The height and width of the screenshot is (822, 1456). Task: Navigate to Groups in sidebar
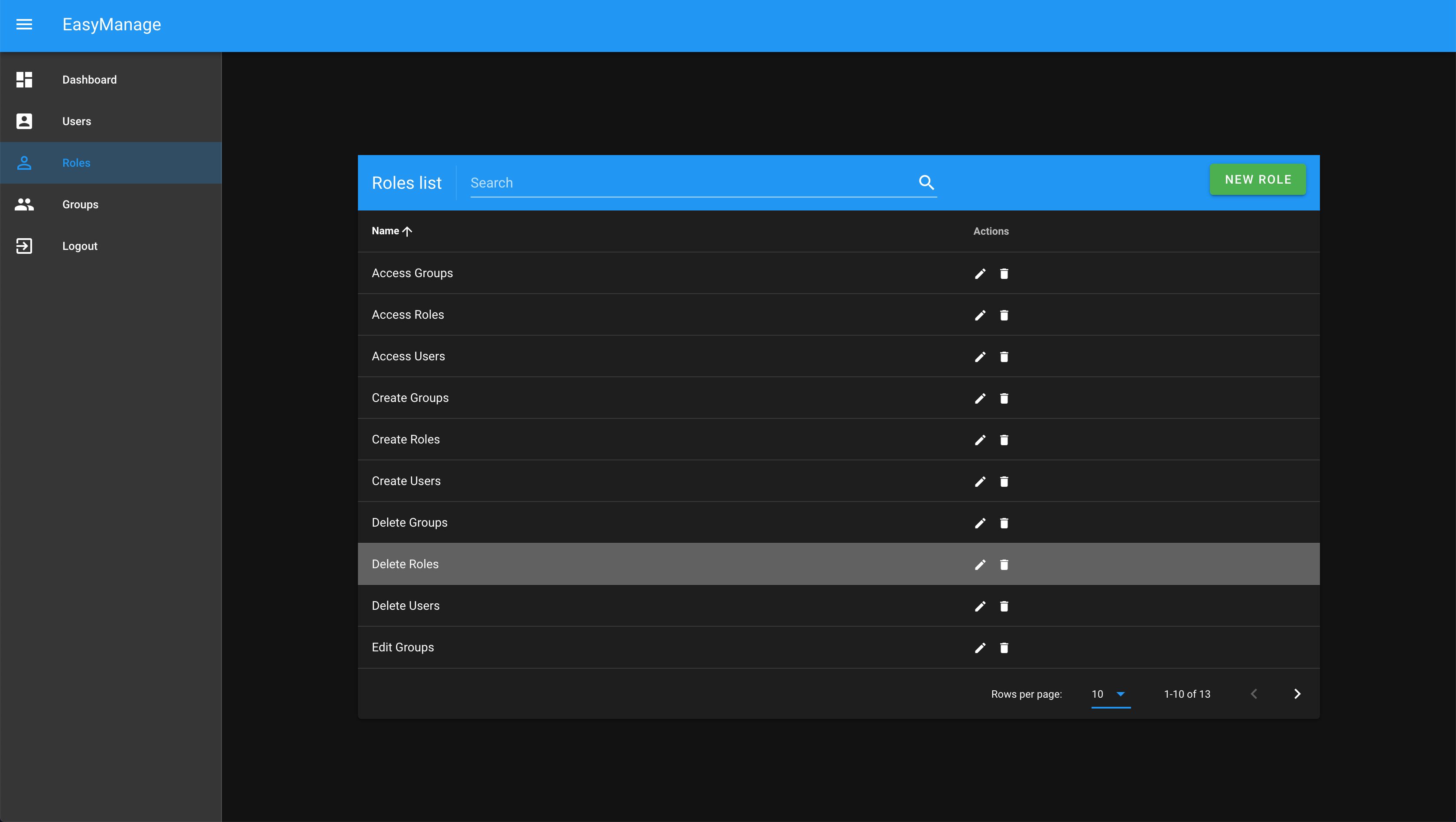[80, 204]
